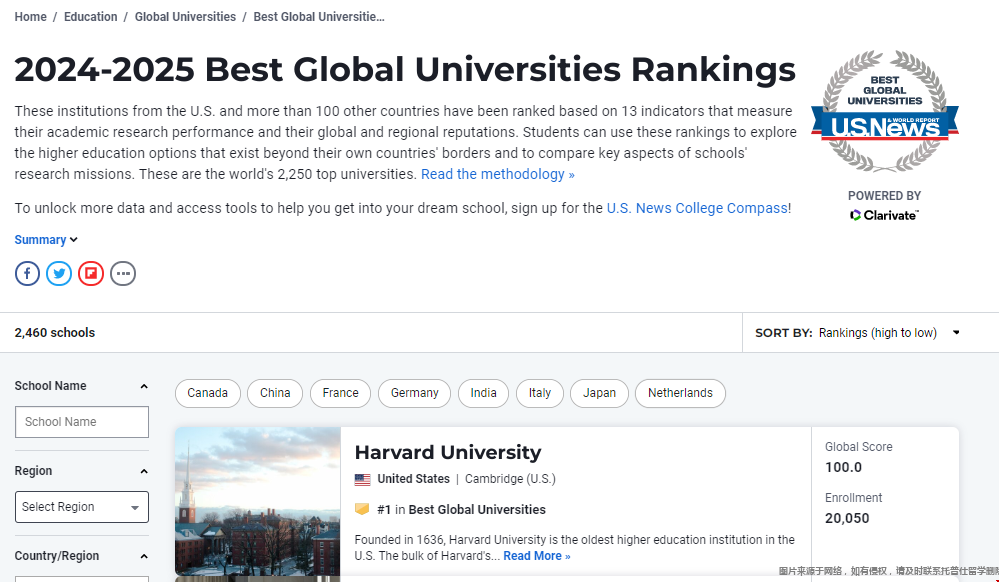Viewport: 999px width, 582px height.
Task: Click the 2,460 schools count text
Action: click(55, 333)
